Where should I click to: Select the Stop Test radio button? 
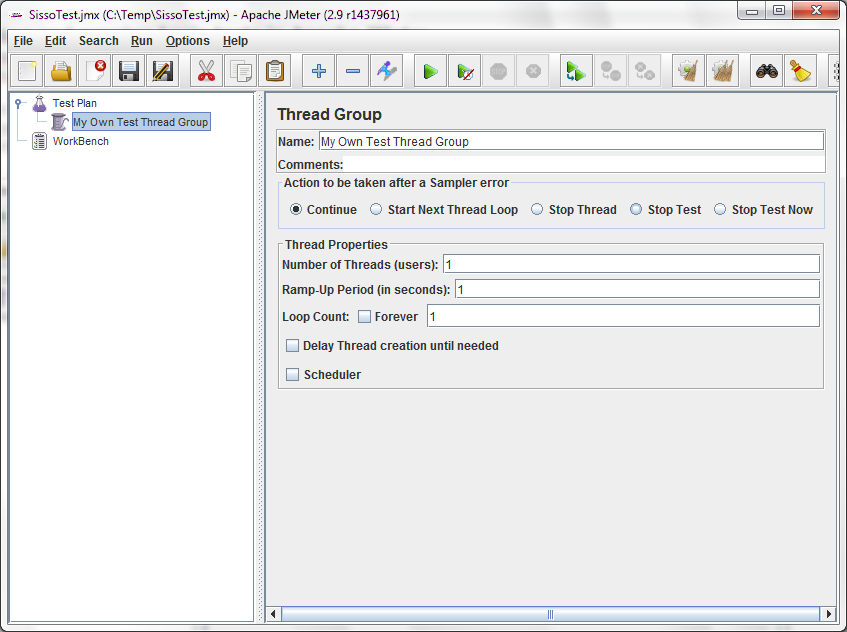pyautogui.click(x=636, y=209)
